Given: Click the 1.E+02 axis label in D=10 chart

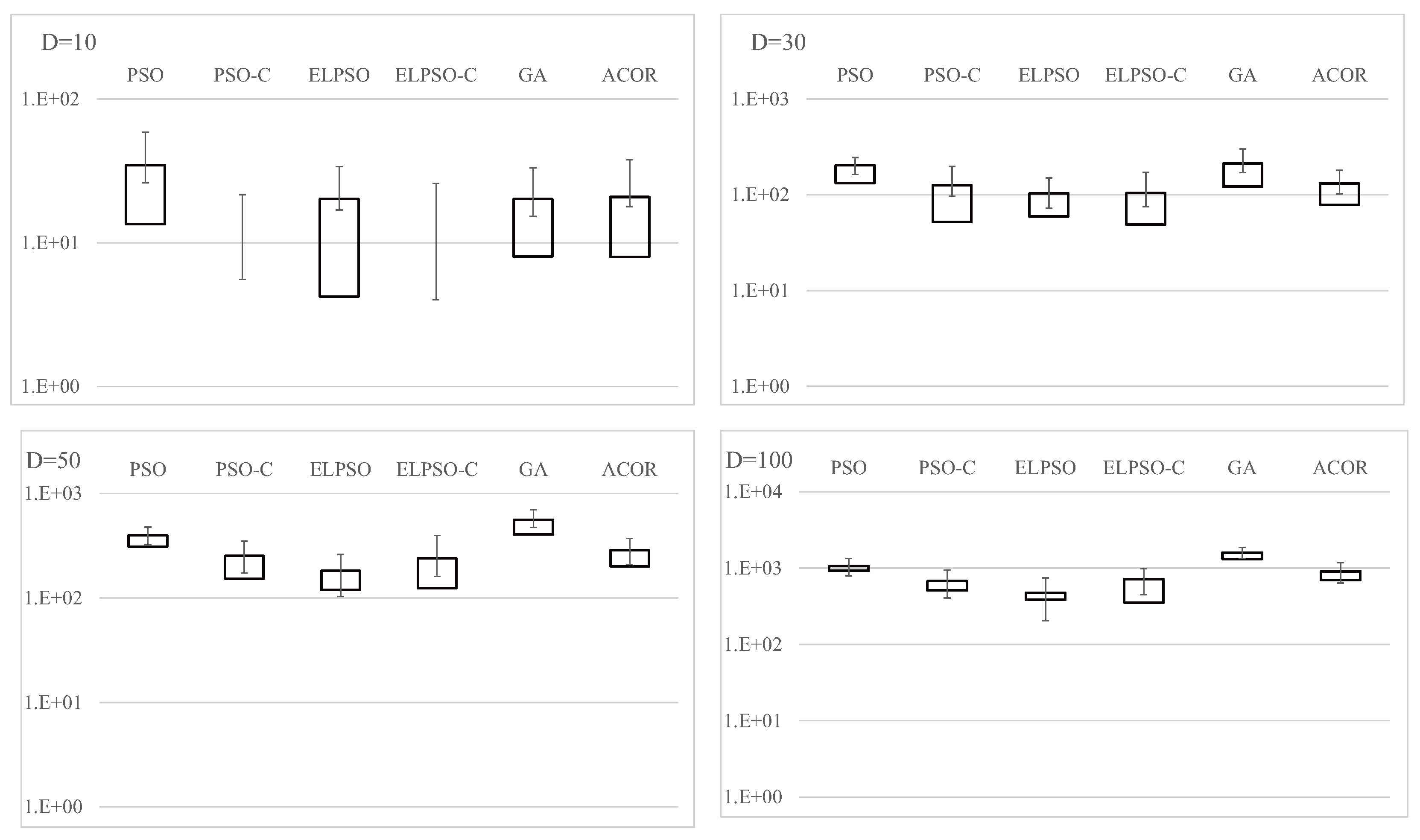Looking at the screenshot, I should pyautogui.click(x=50, y=99).
